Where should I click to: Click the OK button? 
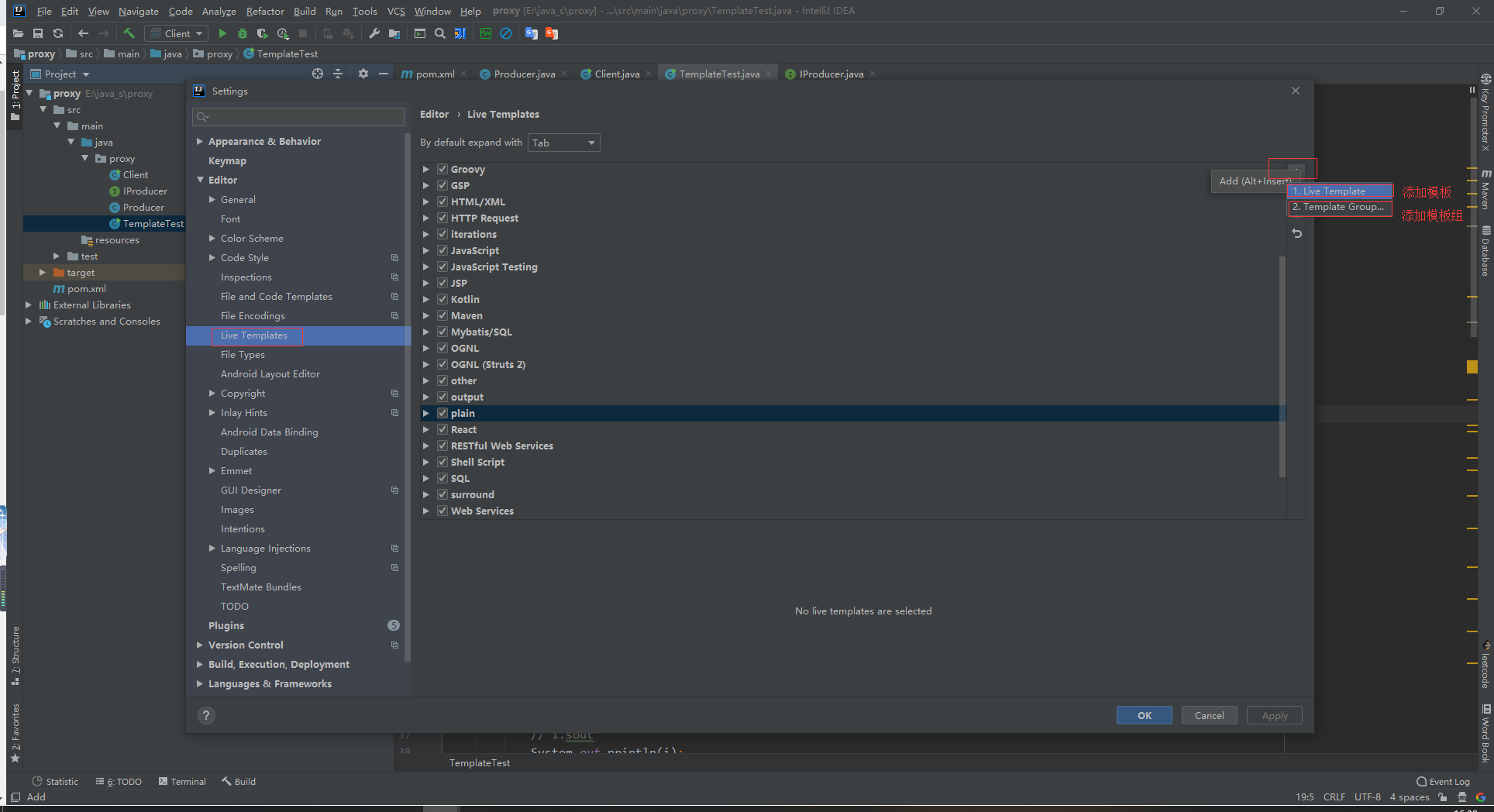[x=1144, y=715]
